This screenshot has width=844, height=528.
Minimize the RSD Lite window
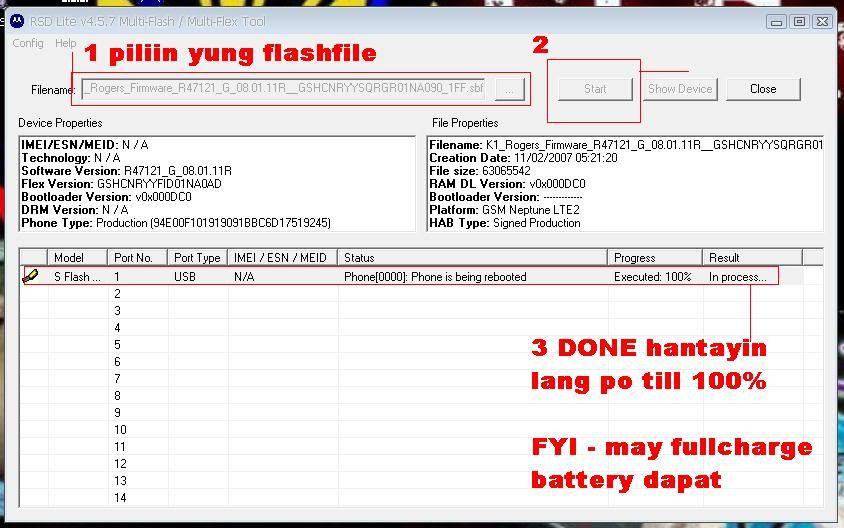pos(776,22)
